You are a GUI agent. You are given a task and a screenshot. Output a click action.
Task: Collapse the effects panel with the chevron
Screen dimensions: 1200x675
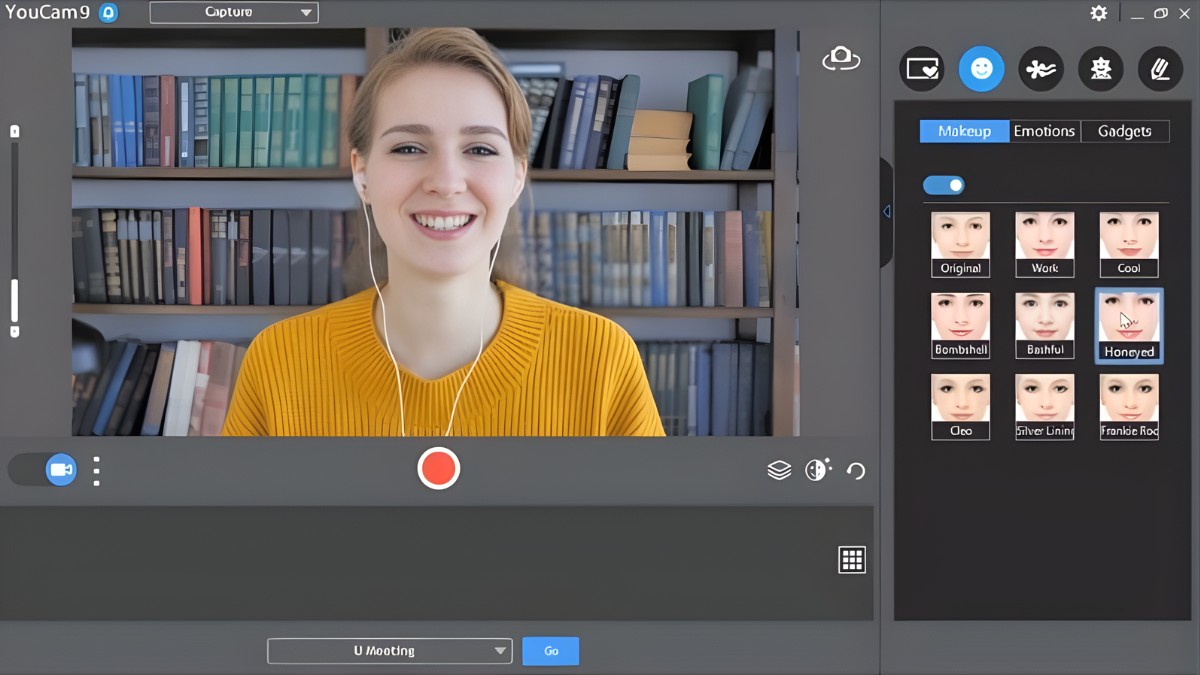[x=886, y=211]
